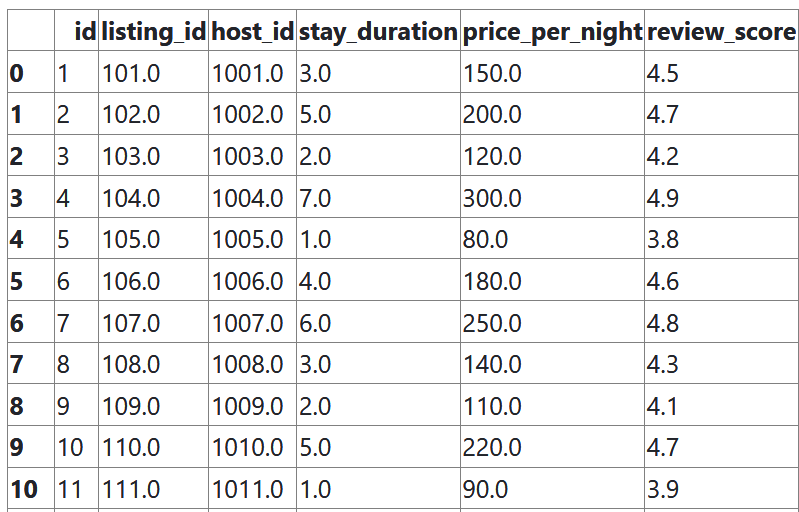Screen dimensions: 799x512
Task: Click the listing_id column header
Action: 153,32
